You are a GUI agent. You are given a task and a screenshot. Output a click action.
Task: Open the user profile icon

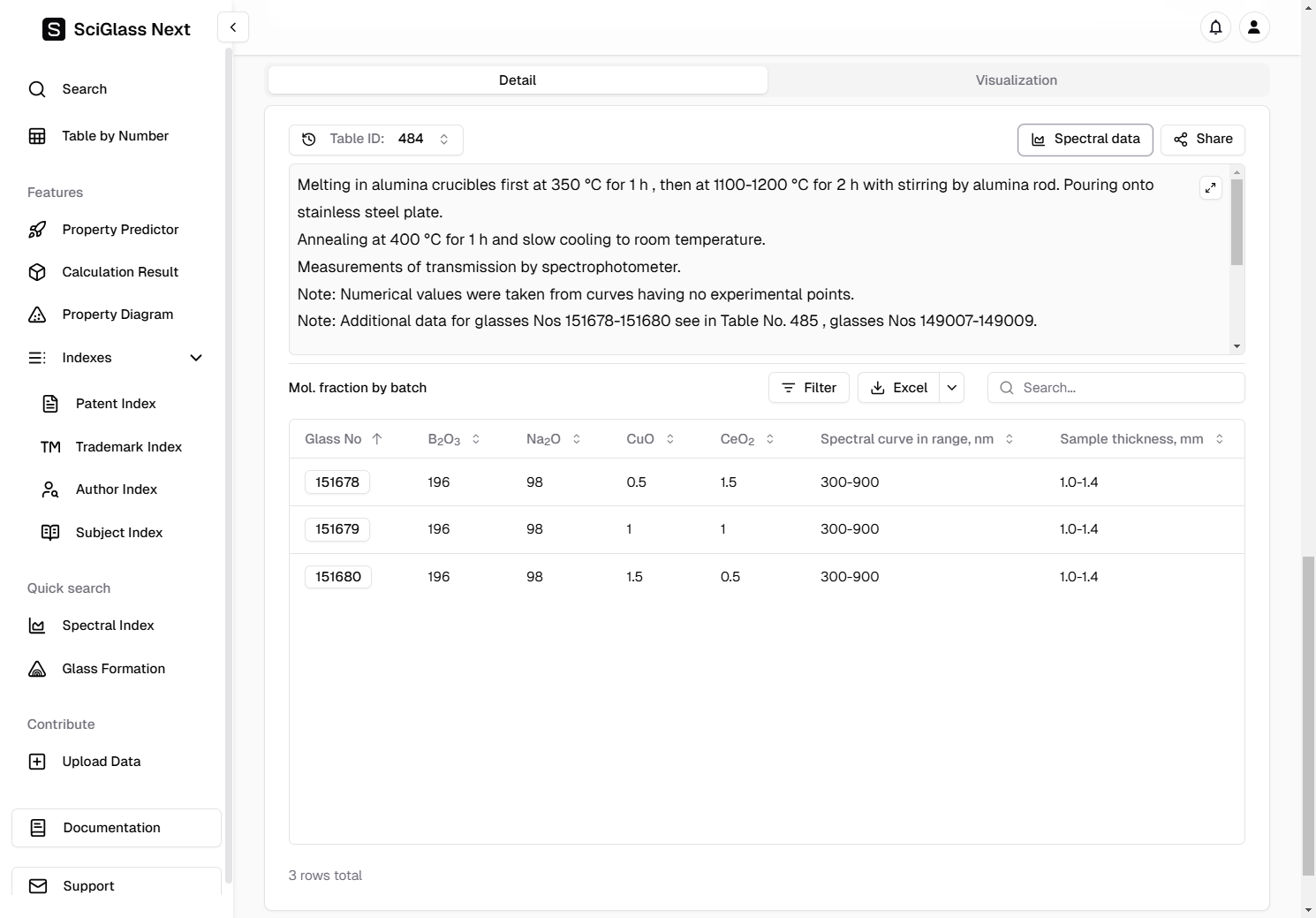(1253, 27)
